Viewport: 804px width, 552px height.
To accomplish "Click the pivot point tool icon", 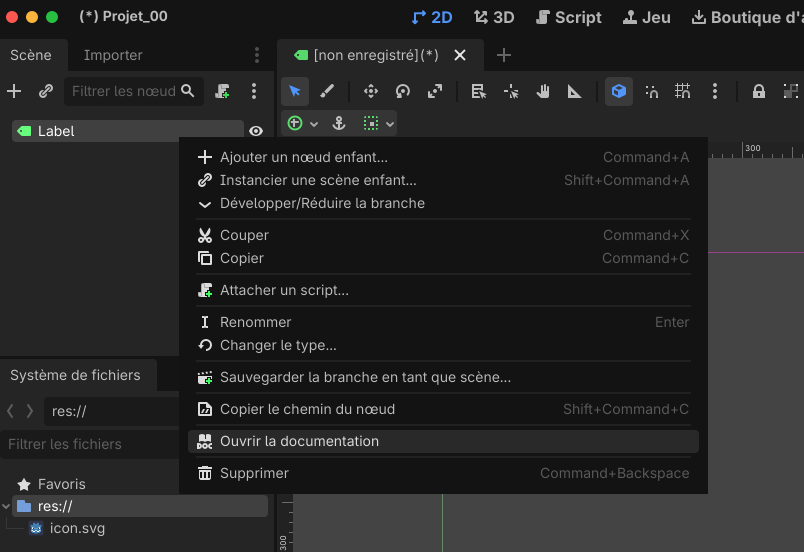I will (511, 91).
